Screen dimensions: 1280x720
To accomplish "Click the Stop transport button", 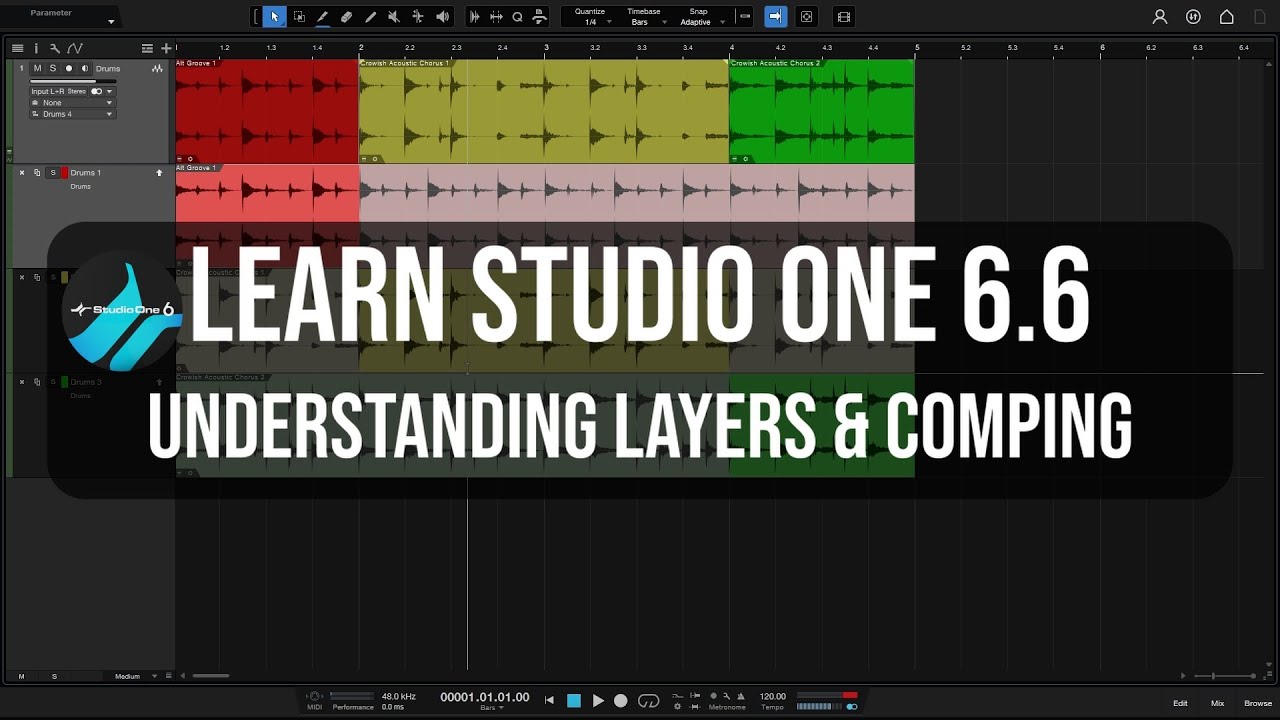I will (x=574, y=701).
